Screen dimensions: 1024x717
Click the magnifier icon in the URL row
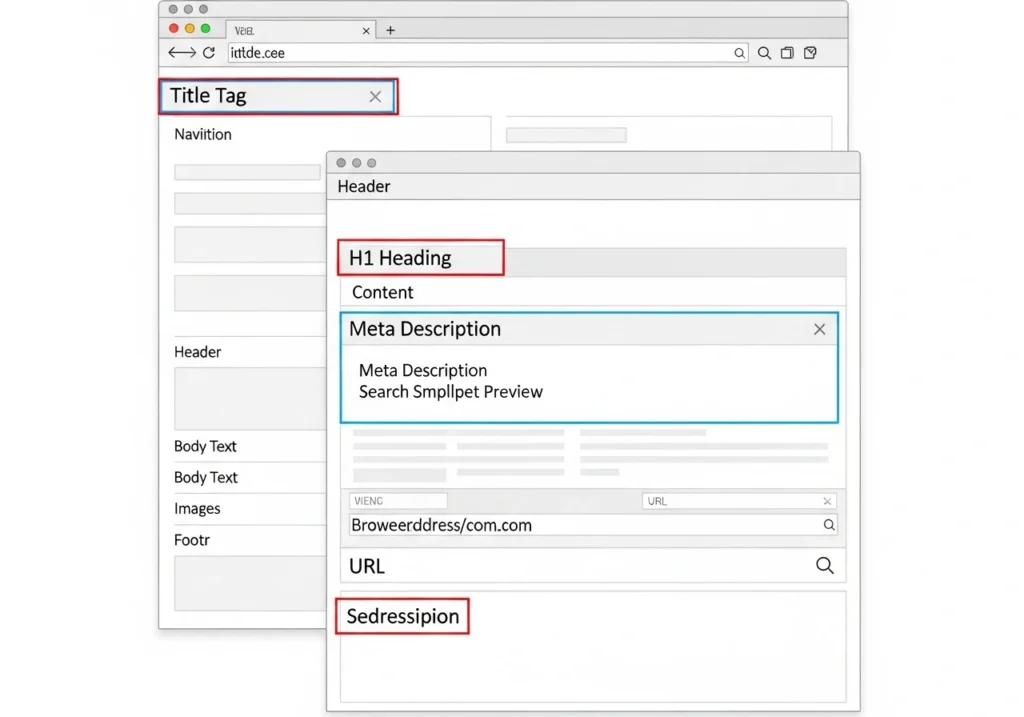pos(824,566)
